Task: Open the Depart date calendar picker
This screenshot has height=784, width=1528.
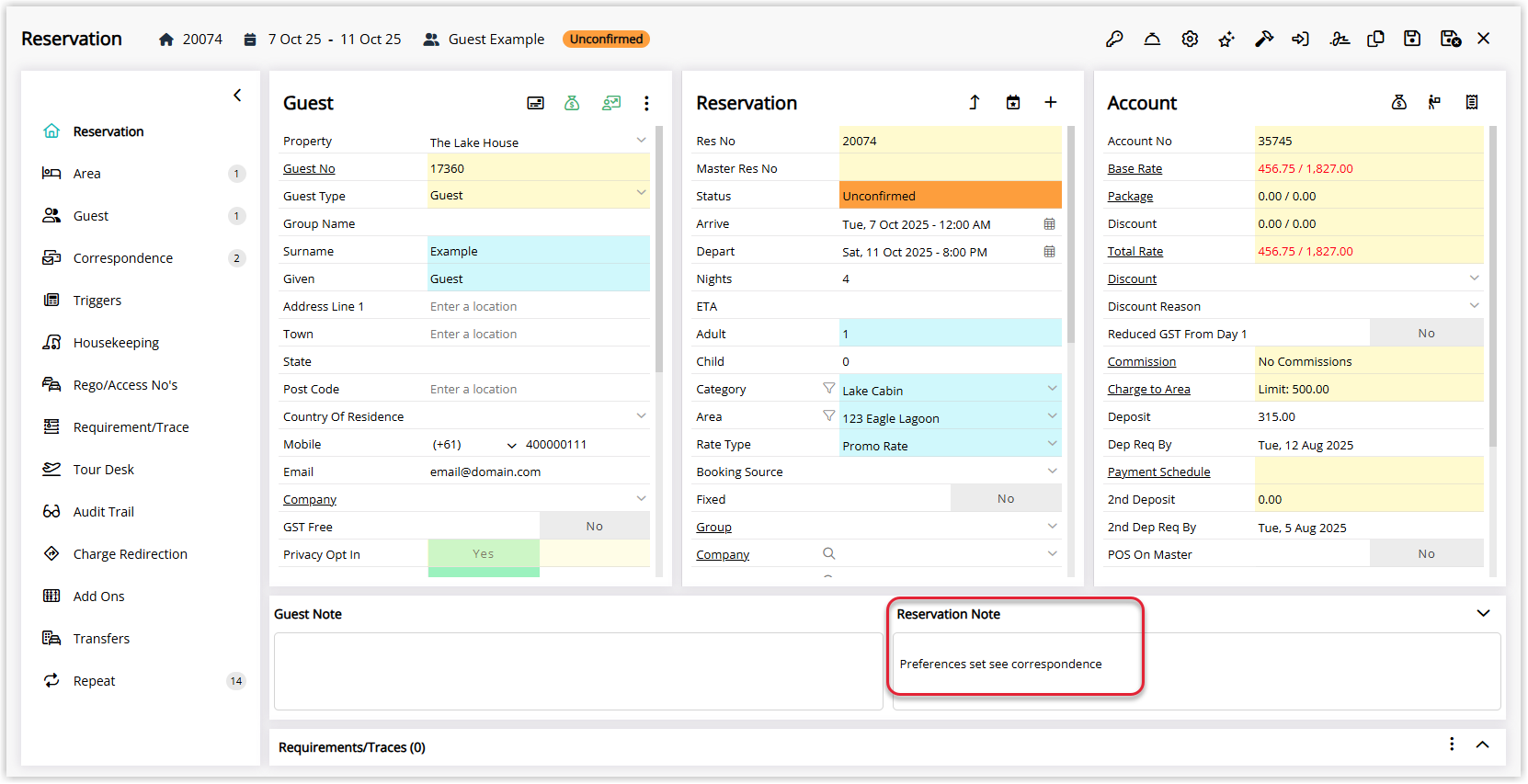Action: (1049, 252)
